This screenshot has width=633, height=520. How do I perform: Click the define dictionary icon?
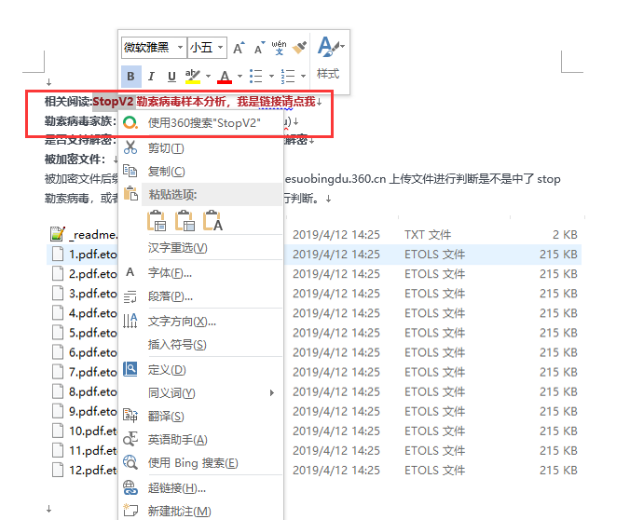[x=130, y=369]
